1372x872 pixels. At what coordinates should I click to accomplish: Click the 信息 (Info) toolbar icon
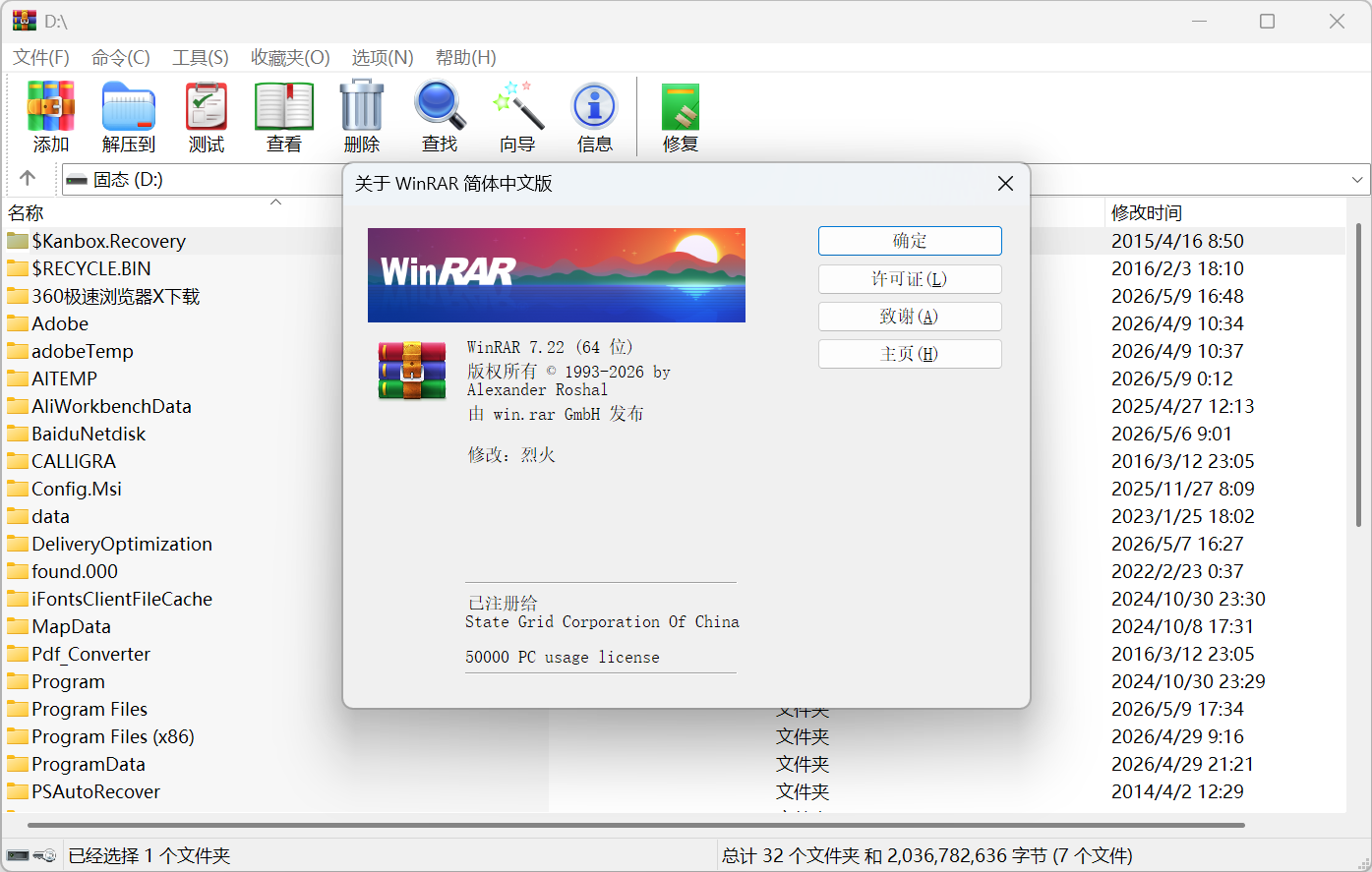pyautogui.click(x=595, y=106)
